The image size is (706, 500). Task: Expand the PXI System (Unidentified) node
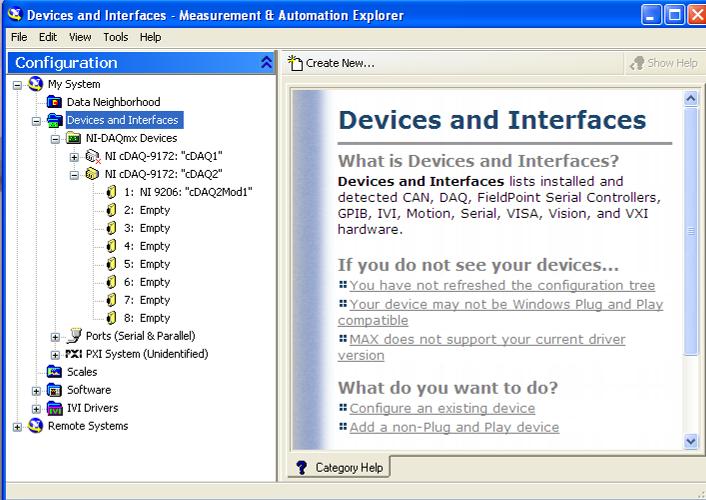click(x=55, y=355)
